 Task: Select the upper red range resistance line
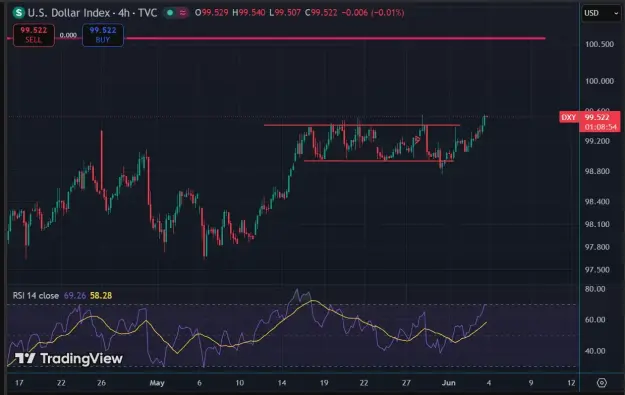tap(362, 126)
